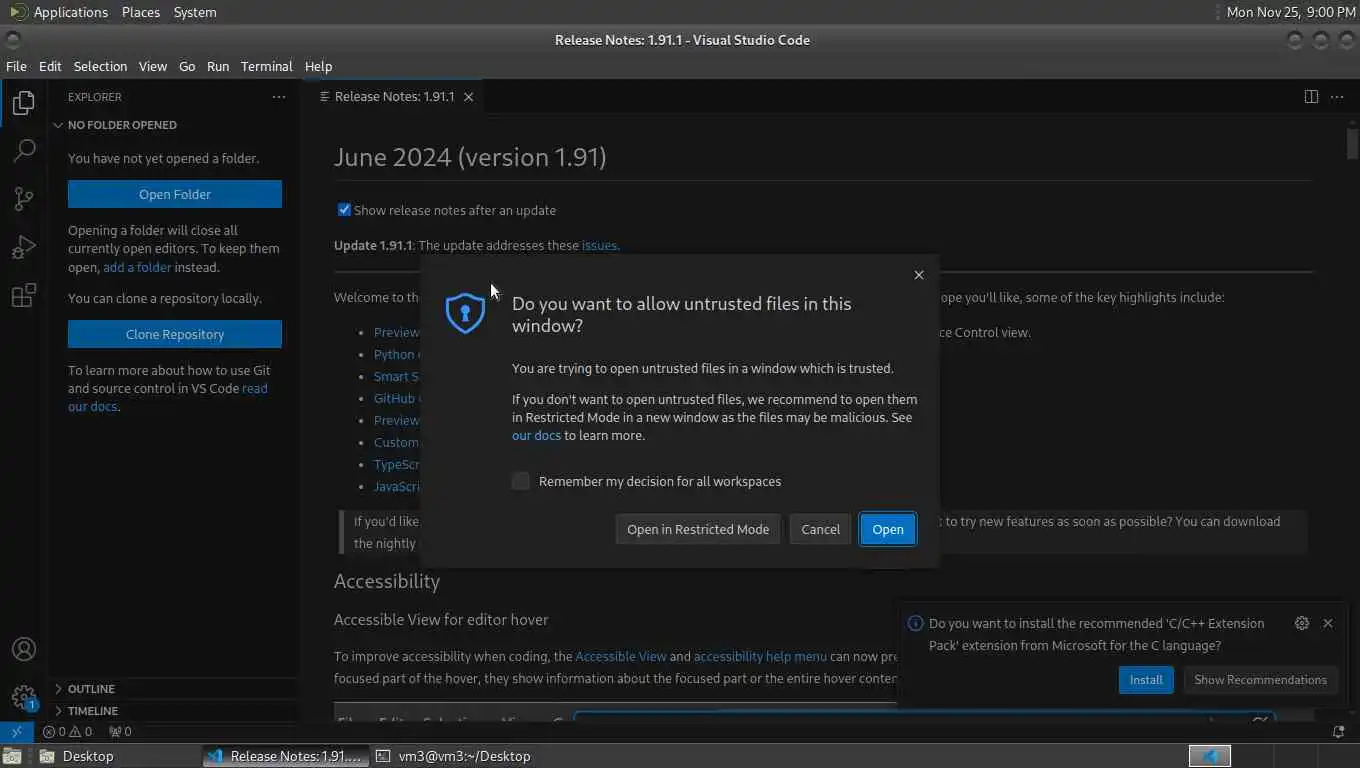The image size is (1360, 768).
Task: Click the clock in the top panel
Action: tap(1291, 12)
